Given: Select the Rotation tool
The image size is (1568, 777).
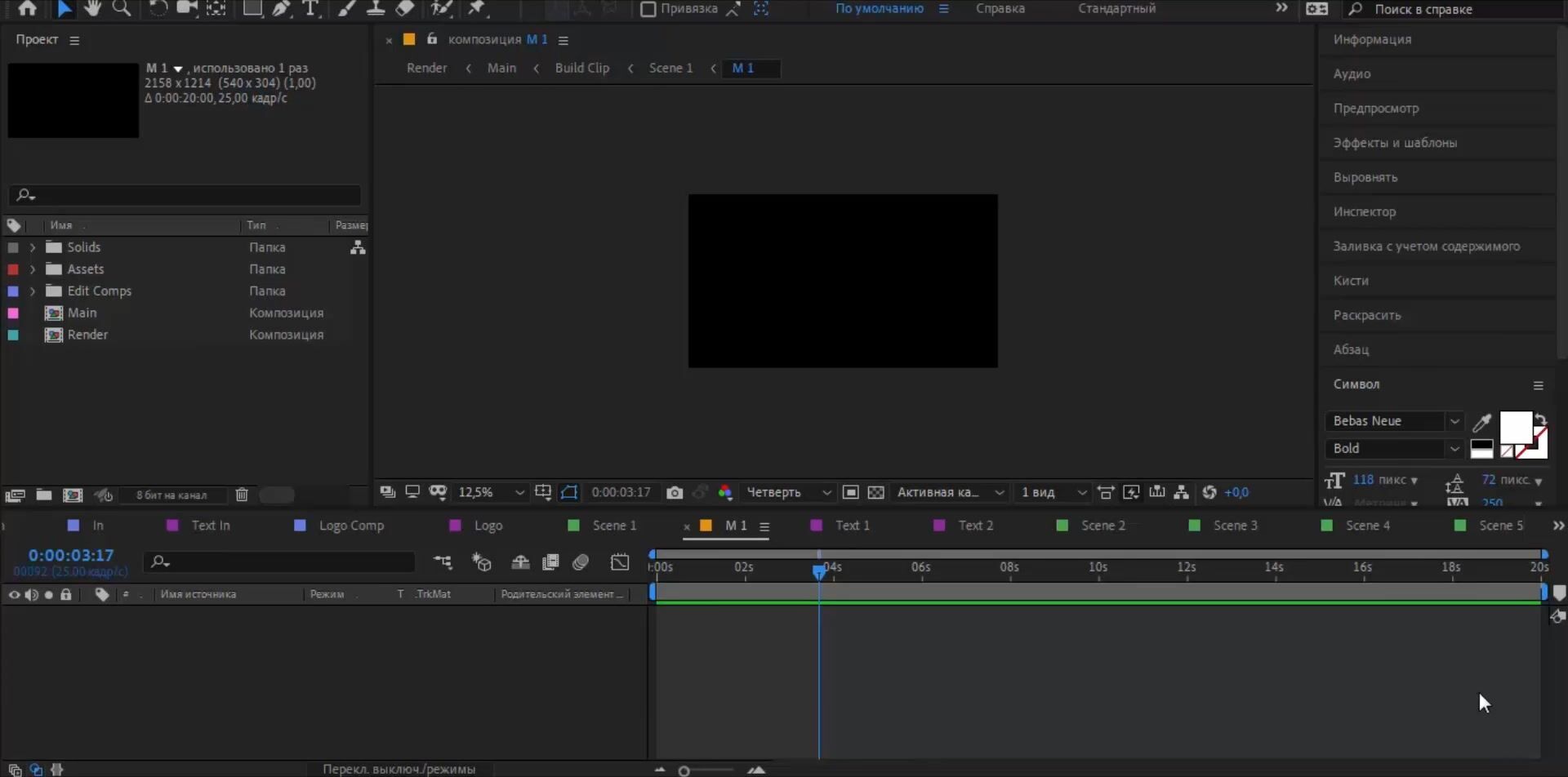Looking at the screenshot, I should click(158, 8).
